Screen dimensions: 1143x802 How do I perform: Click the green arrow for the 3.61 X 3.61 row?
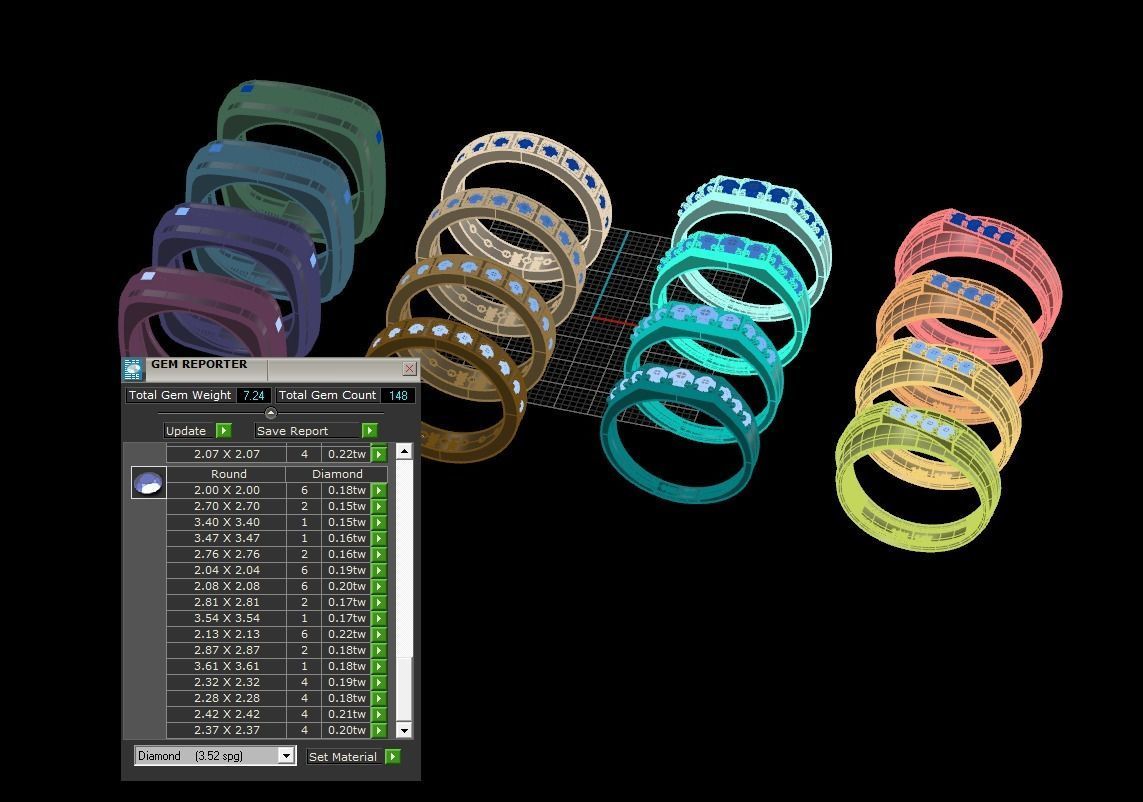(379, 667)
